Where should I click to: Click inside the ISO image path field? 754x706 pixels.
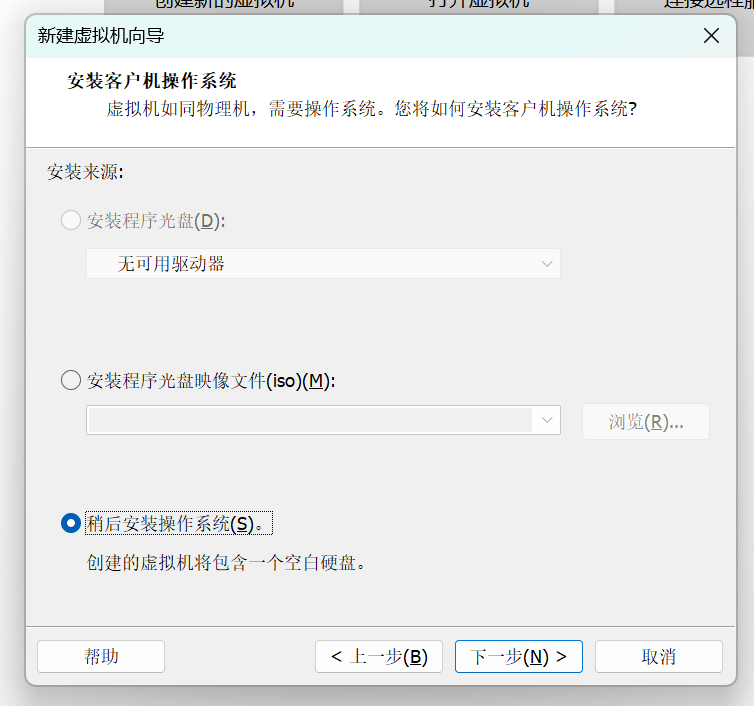(x=310, y=421)
